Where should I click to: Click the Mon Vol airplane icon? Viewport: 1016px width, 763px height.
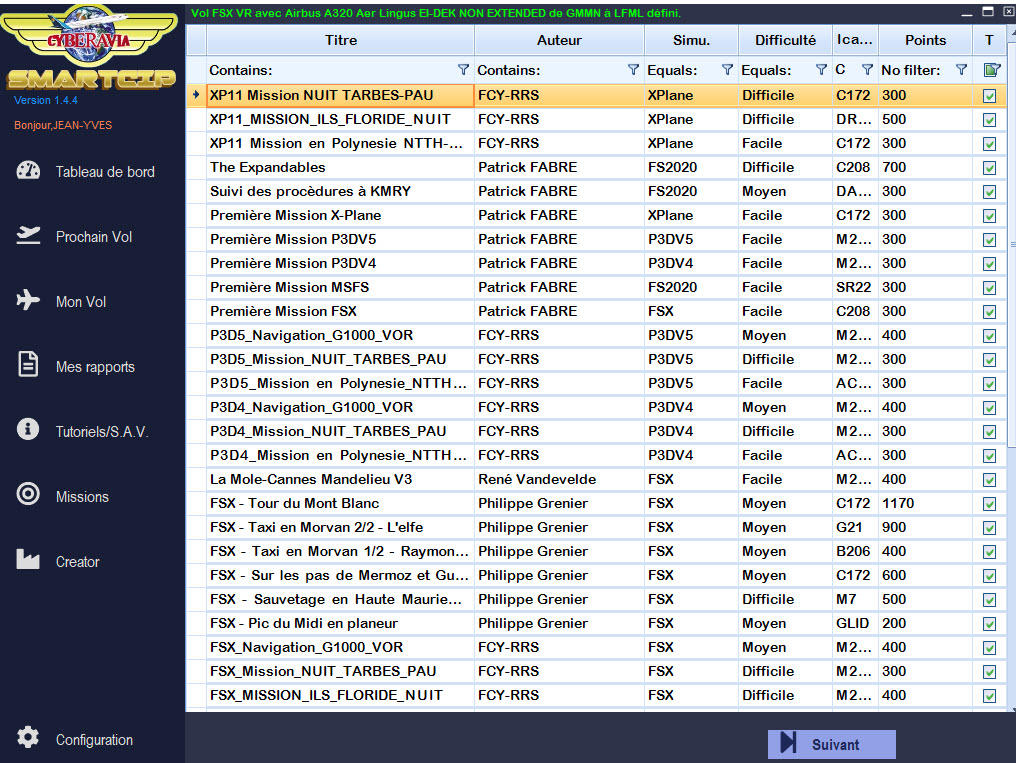pyautogui.click(x=28, y=301)
